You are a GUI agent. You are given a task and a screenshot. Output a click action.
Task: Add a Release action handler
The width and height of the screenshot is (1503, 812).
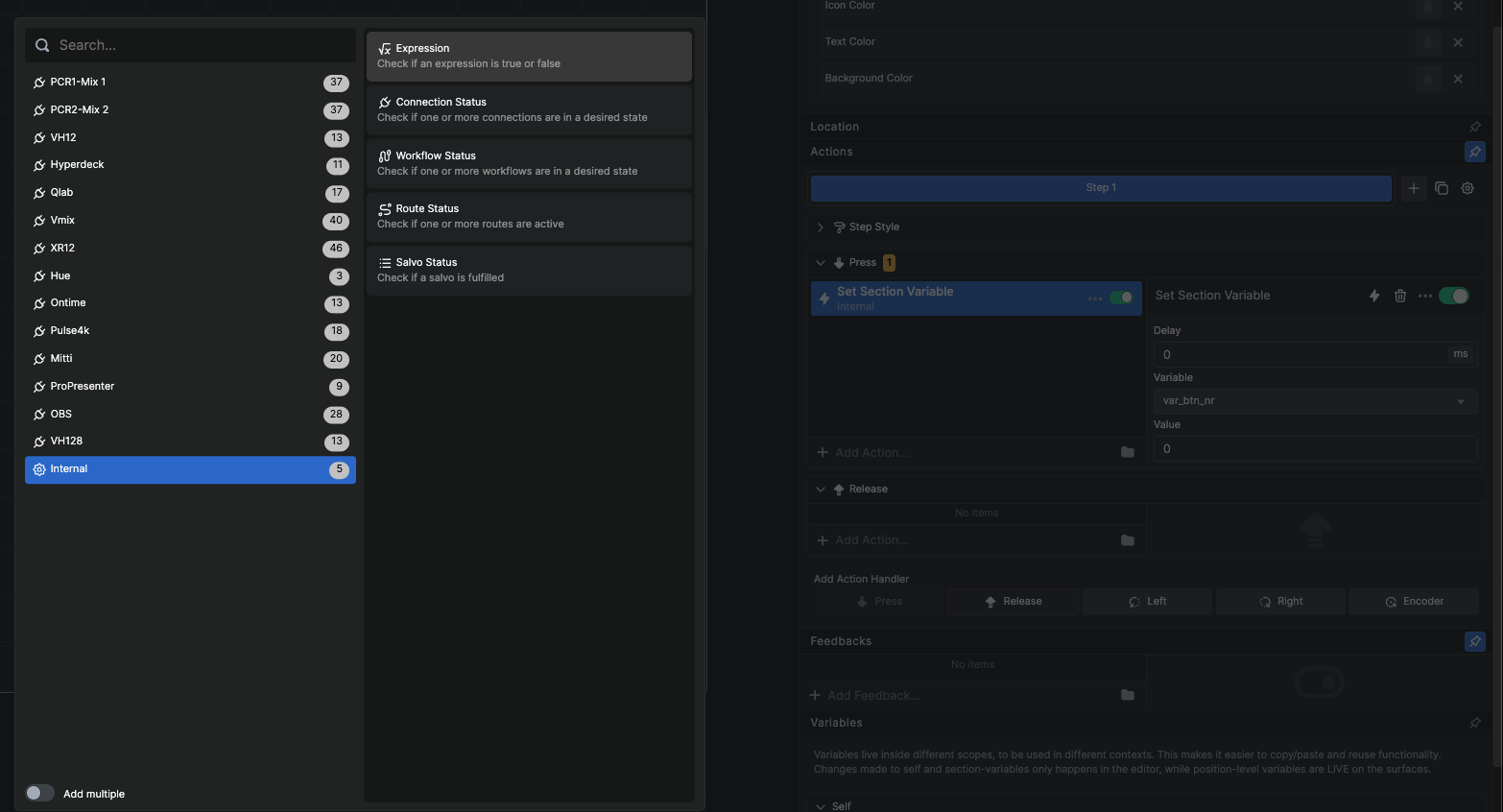tap(1013, 602)
